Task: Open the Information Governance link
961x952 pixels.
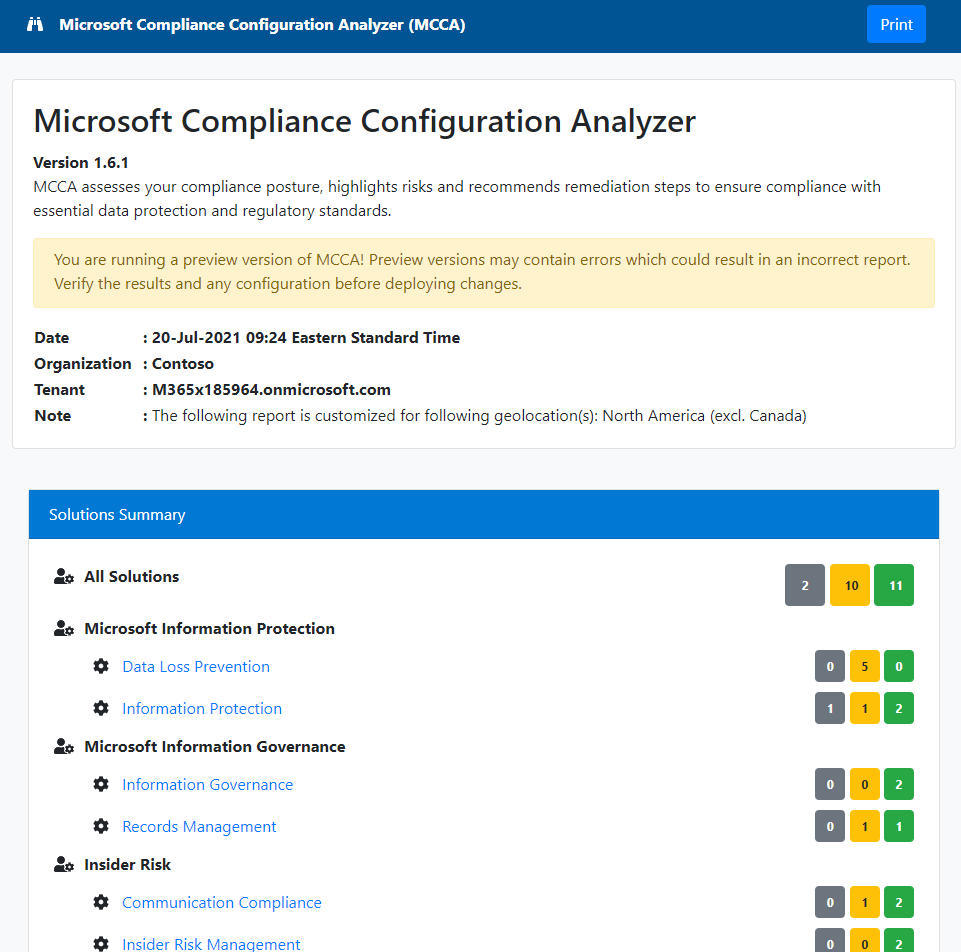Action: click(208, 784)
